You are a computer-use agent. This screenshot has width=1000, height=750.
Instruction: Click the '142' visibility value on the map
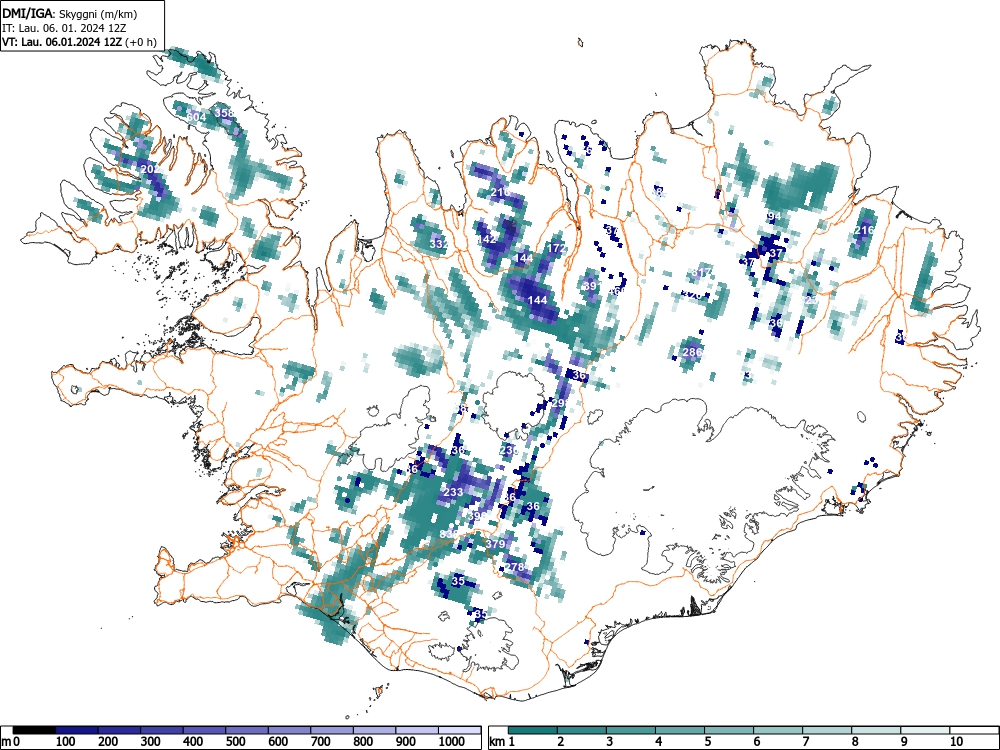487,239
